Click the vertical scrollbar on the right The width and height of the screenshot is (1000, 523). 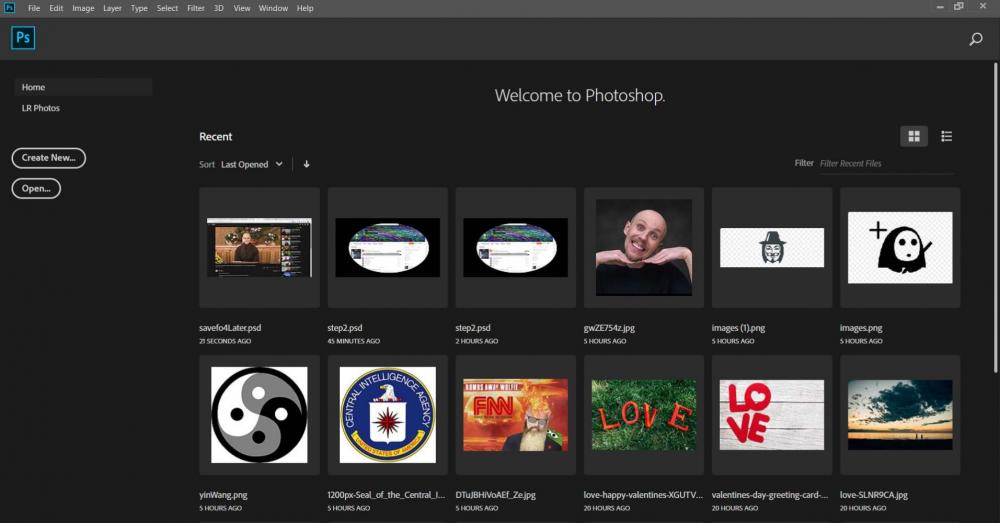[x=994, y=200]
